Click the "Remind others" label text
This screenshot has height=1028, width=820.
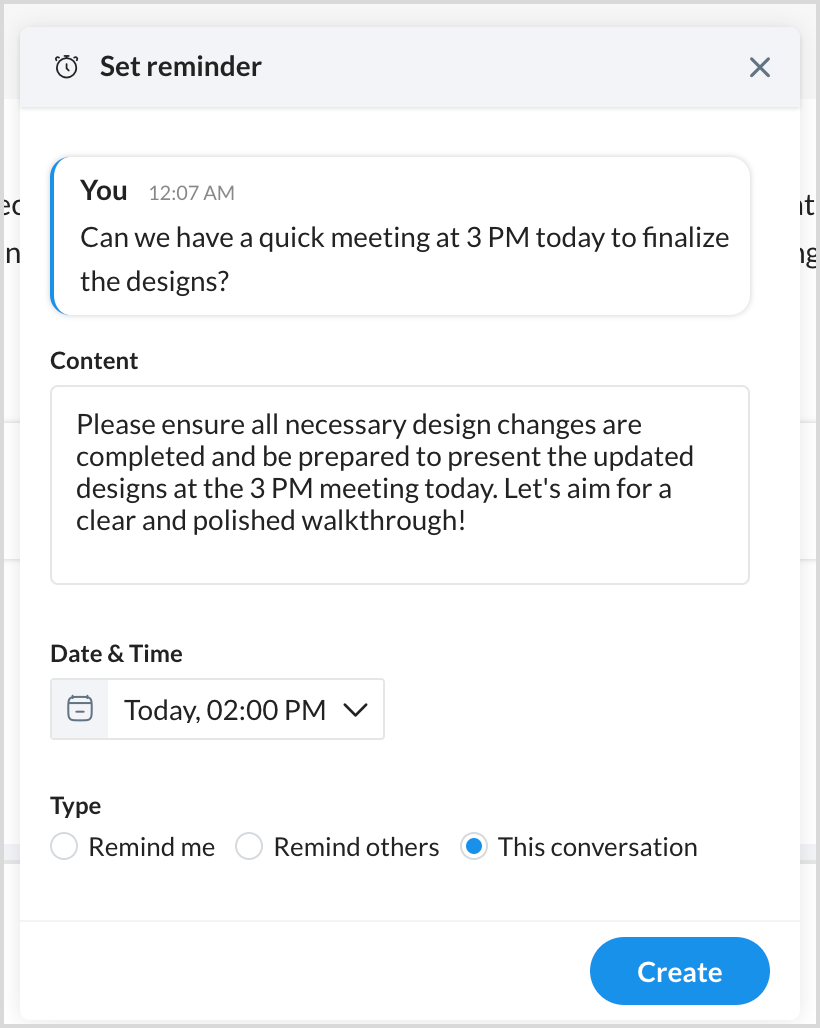click(x=356, y=847)
